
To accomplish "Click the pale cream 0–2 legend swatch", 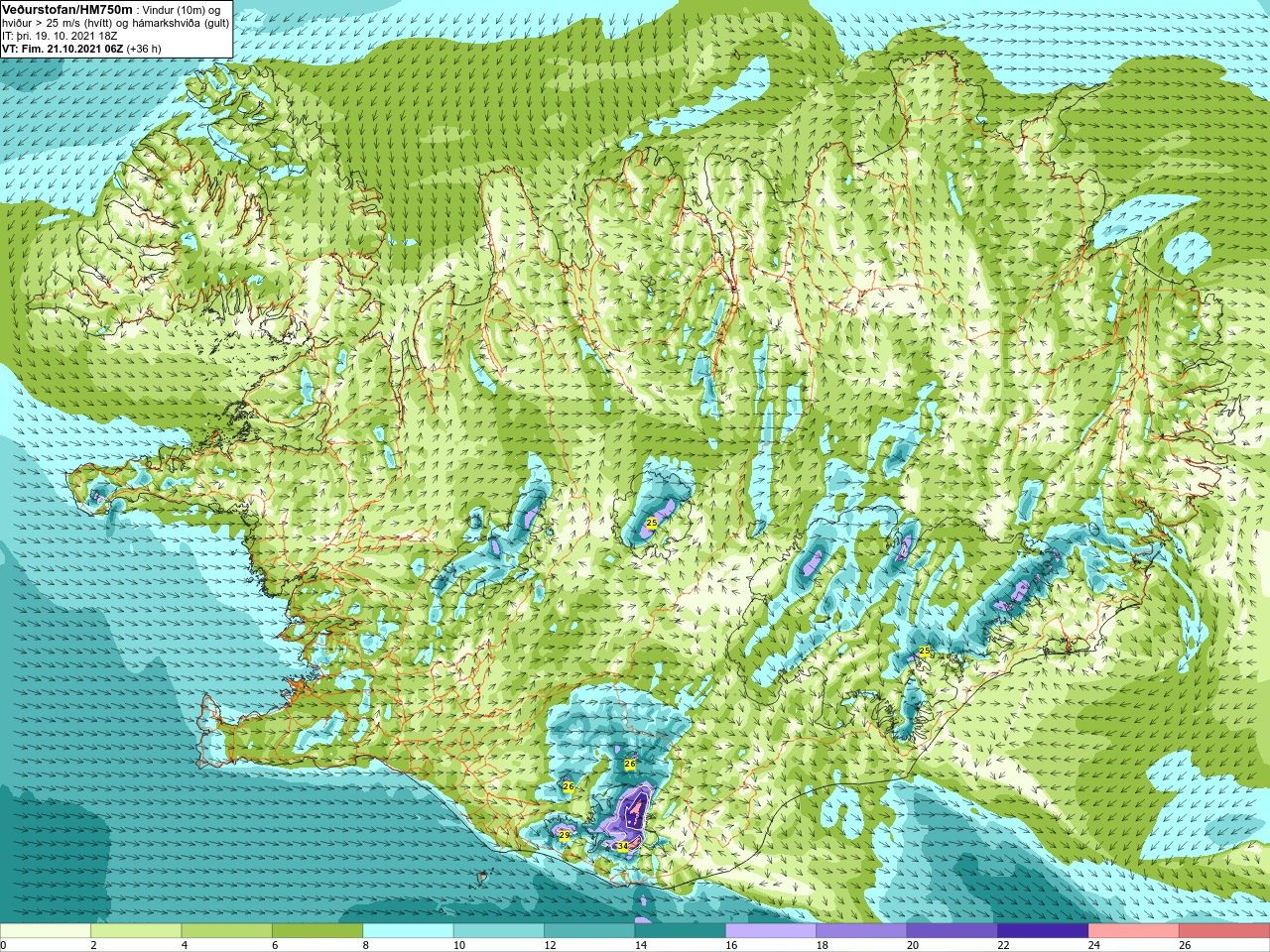I will (46, 932).
